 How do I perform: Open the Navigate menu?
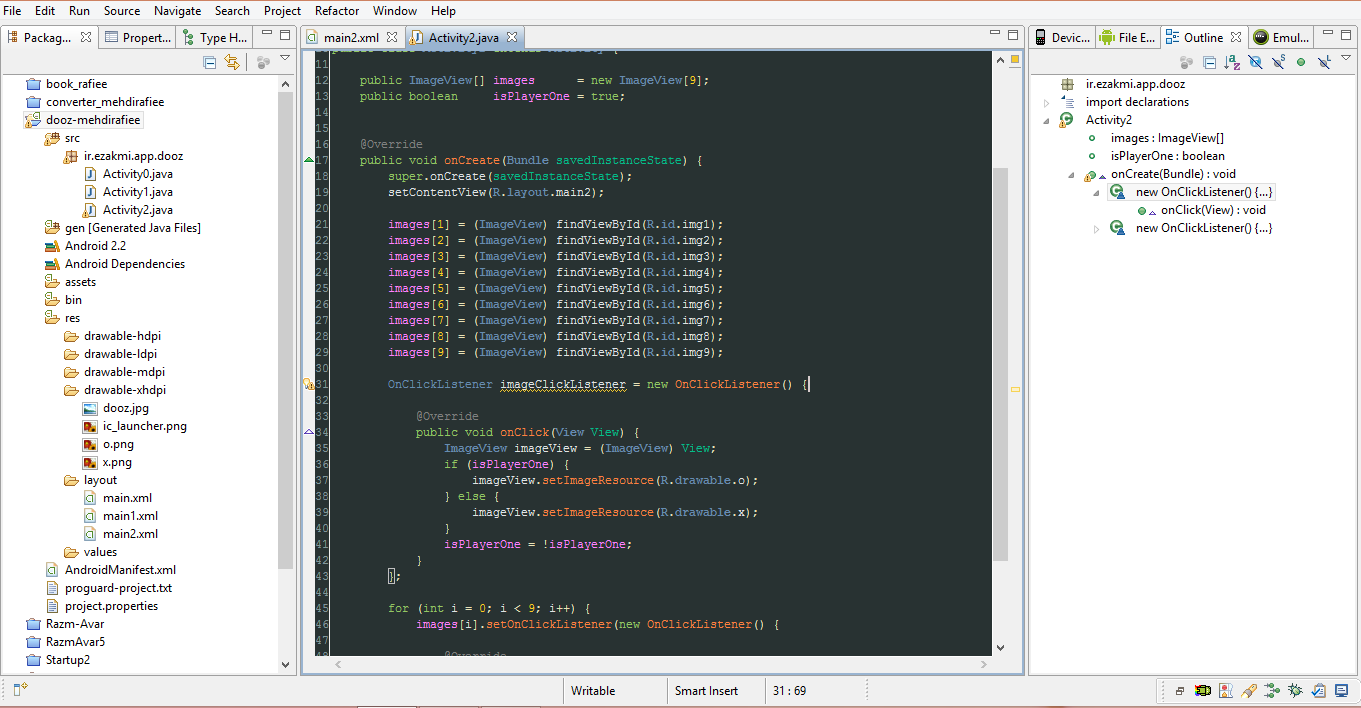click(177, 11)
